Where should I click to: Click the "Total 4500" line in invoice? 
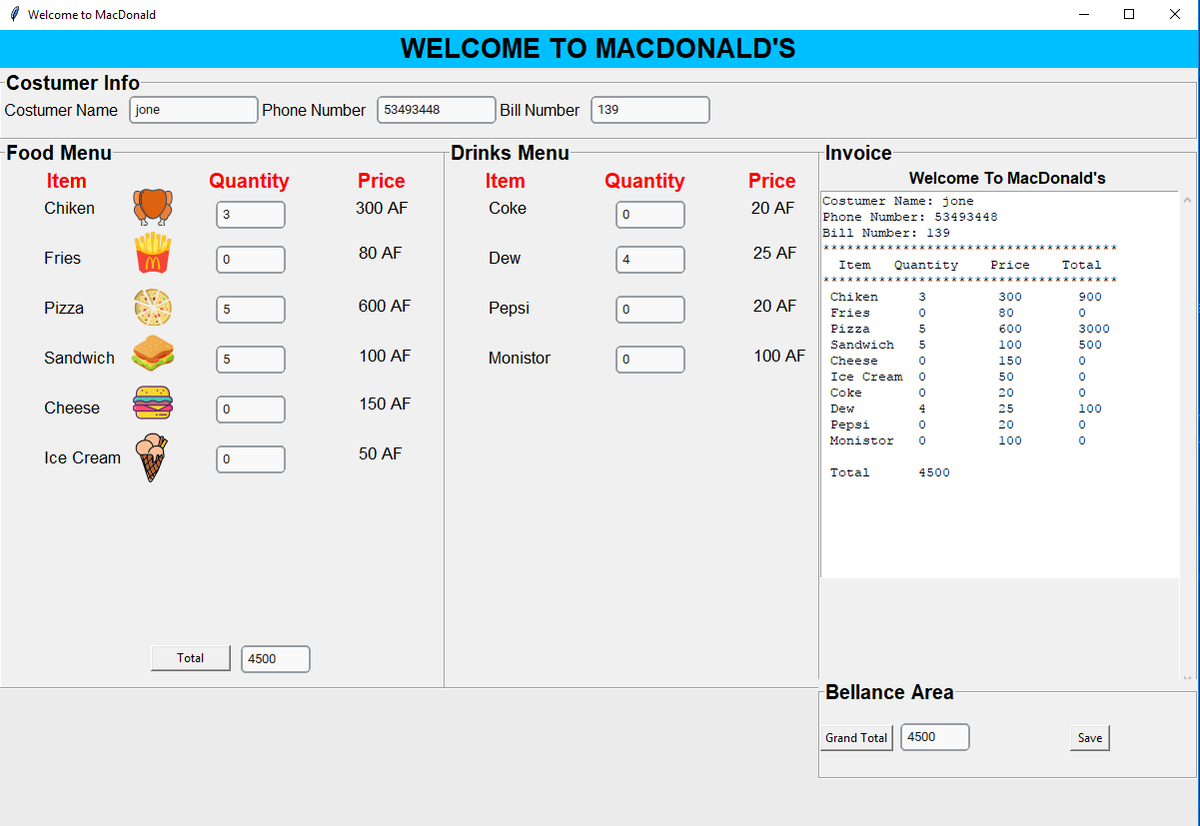coord(890,473)
